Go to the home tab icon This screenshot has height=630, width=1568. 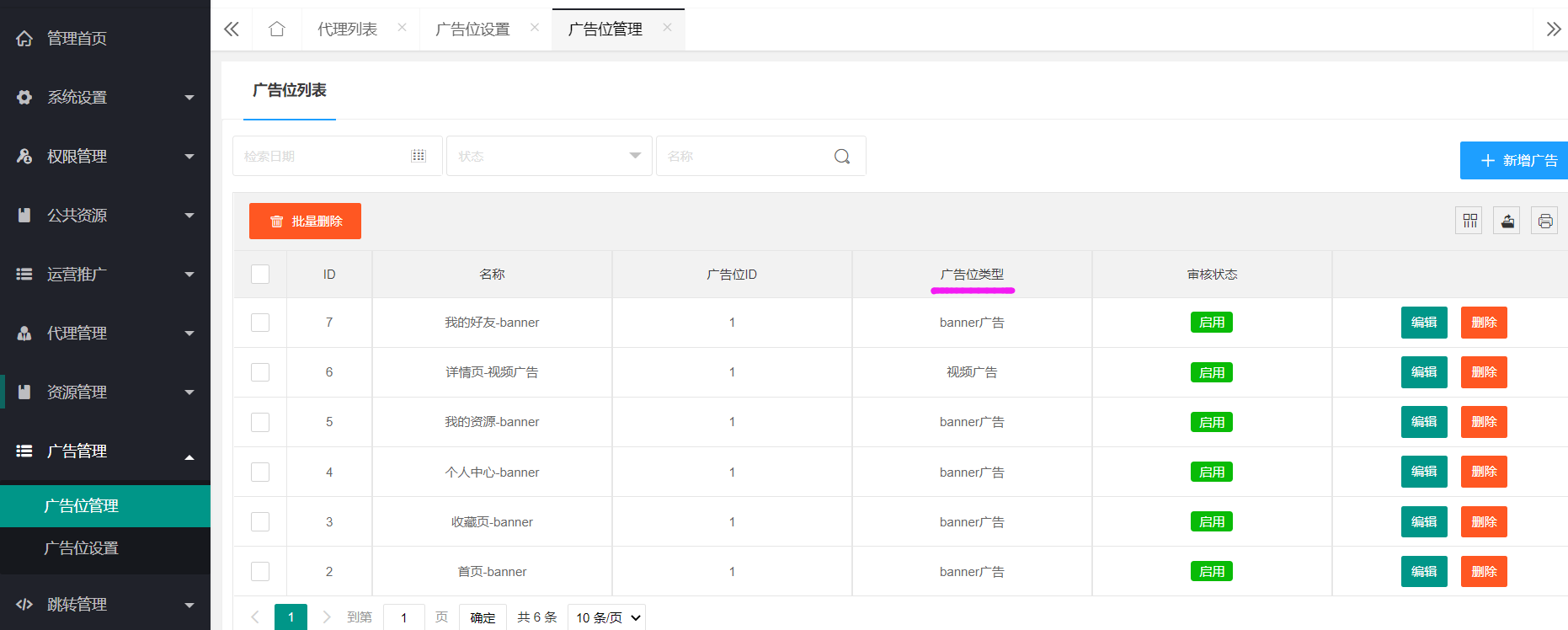[x=276, y=29]
